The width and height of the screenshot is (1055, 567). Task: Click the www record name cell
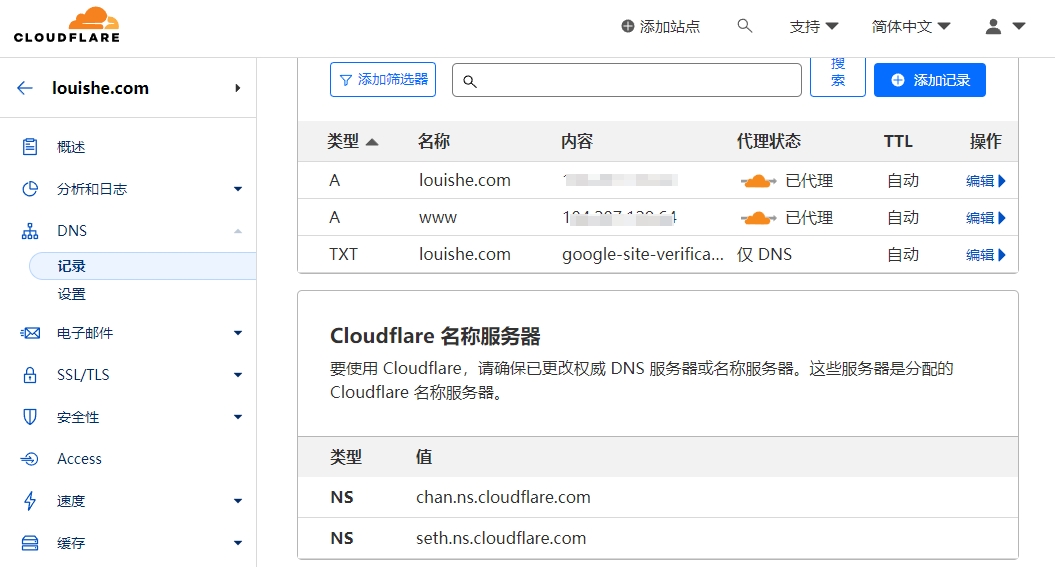[x=438, y=218]
